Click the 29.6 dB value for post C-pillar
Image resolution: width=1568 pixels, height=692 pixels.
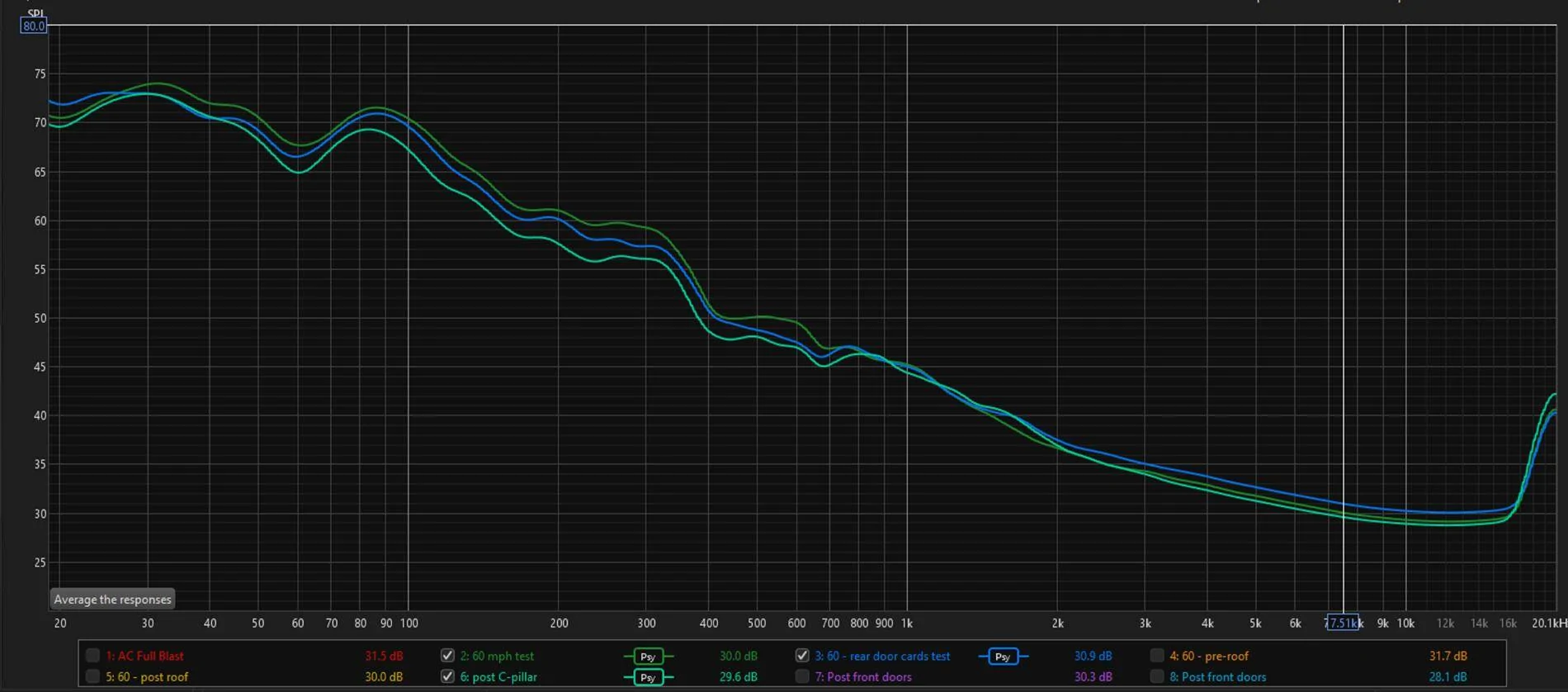(738, 676)
